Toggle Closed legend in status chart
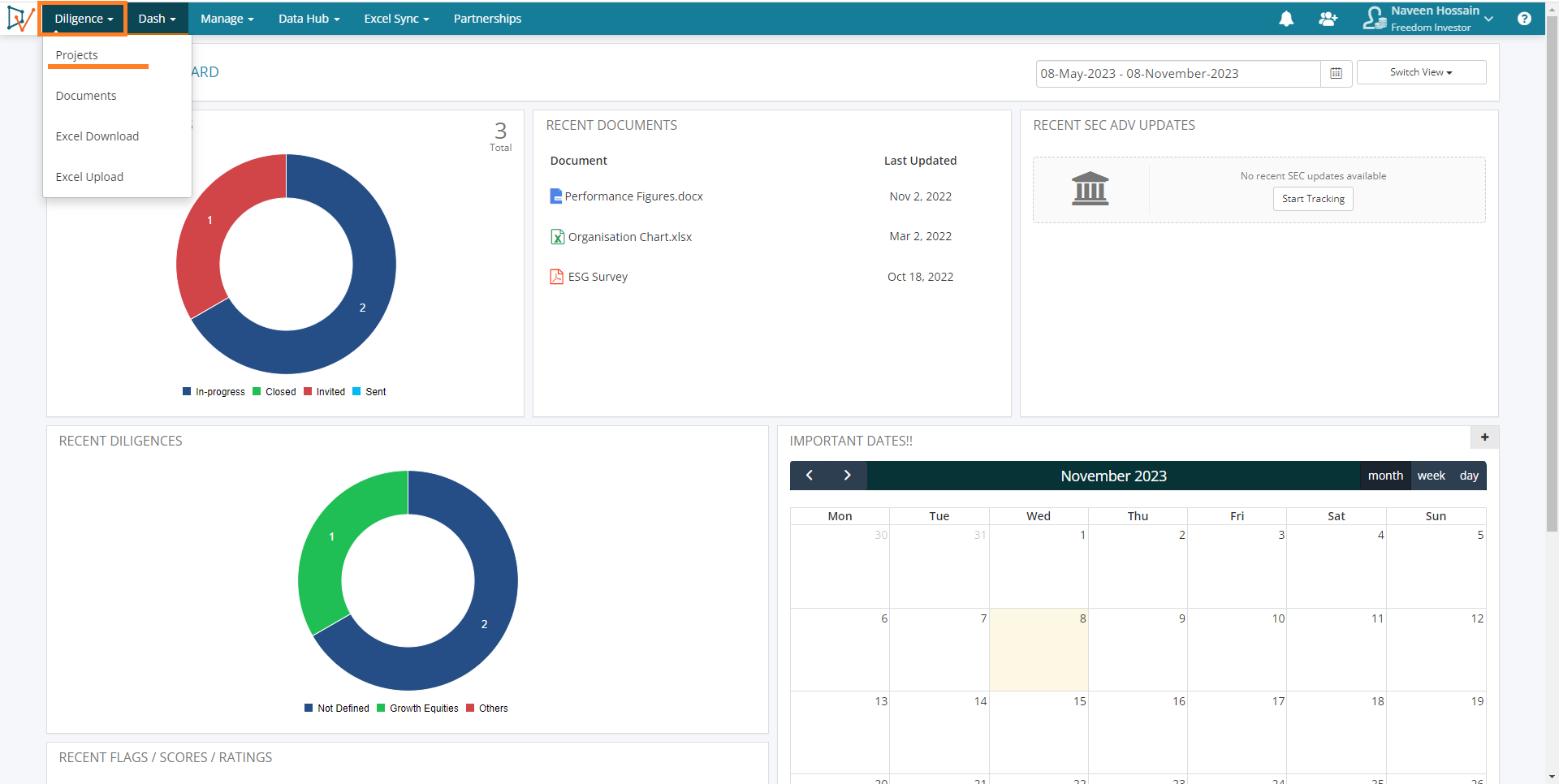1559x784 pixels. pyautogui.click(x=274, y=392)
